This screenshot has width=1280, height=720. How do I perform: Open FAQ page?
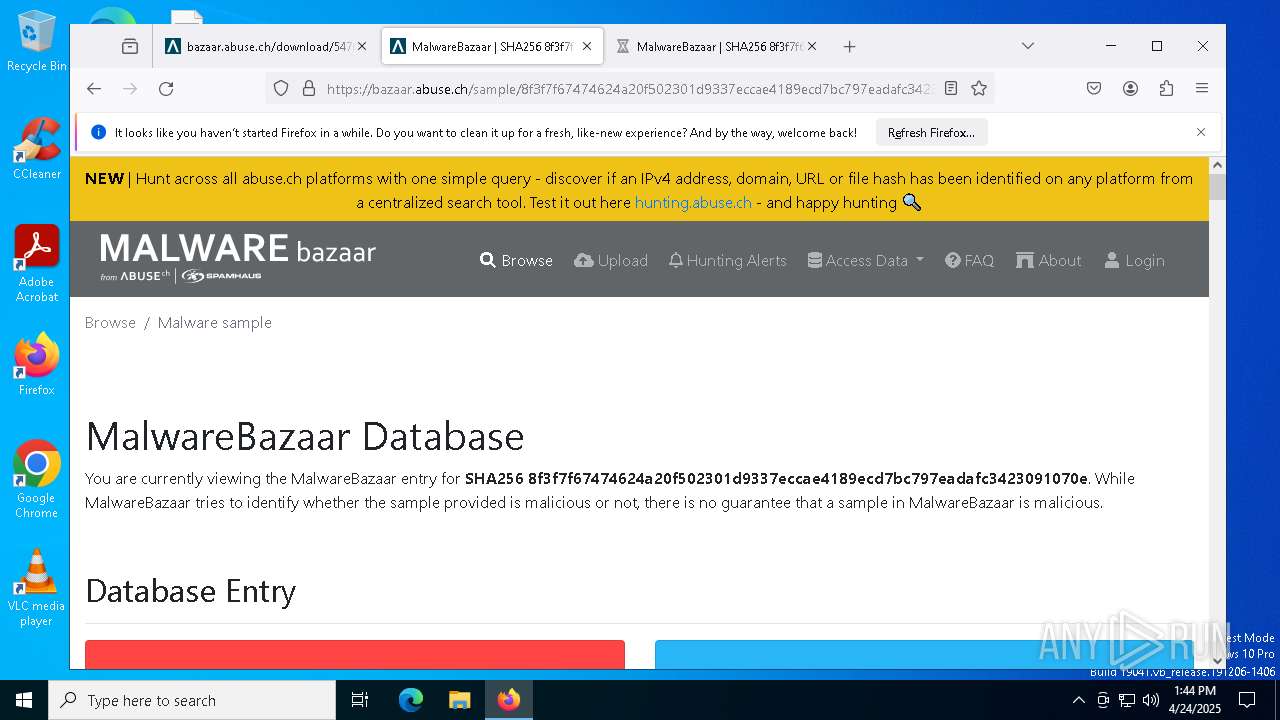pyautogui.click(x=969, y=260)
